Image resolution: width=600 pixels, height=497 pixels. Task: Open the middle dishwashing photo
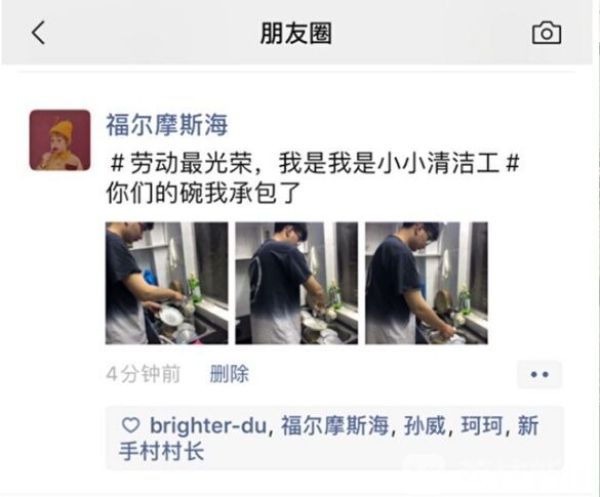click(x=297, y=283)
